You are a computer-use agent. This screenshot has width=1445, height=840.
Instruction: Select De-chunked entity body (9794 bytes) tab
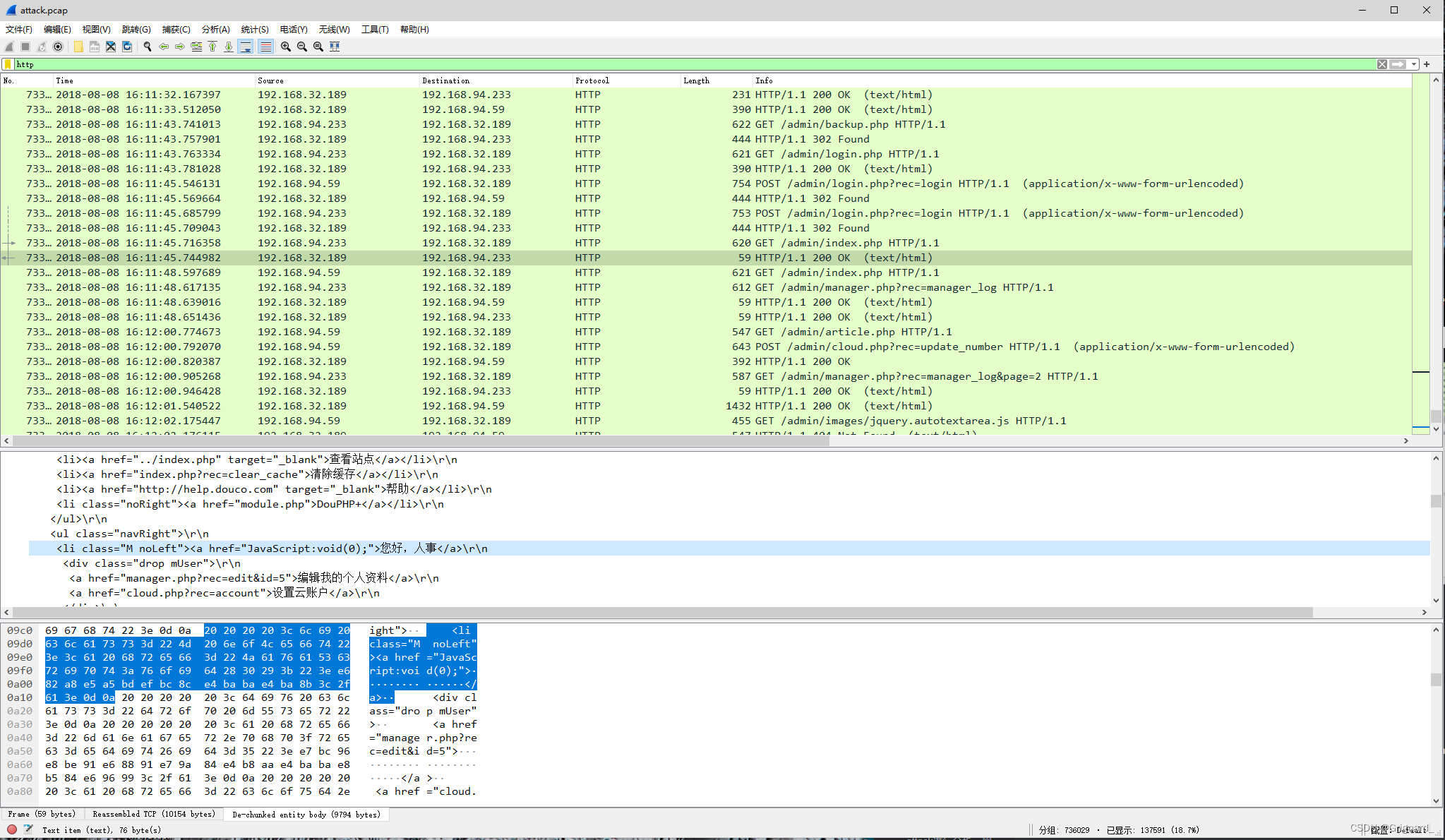306,815
